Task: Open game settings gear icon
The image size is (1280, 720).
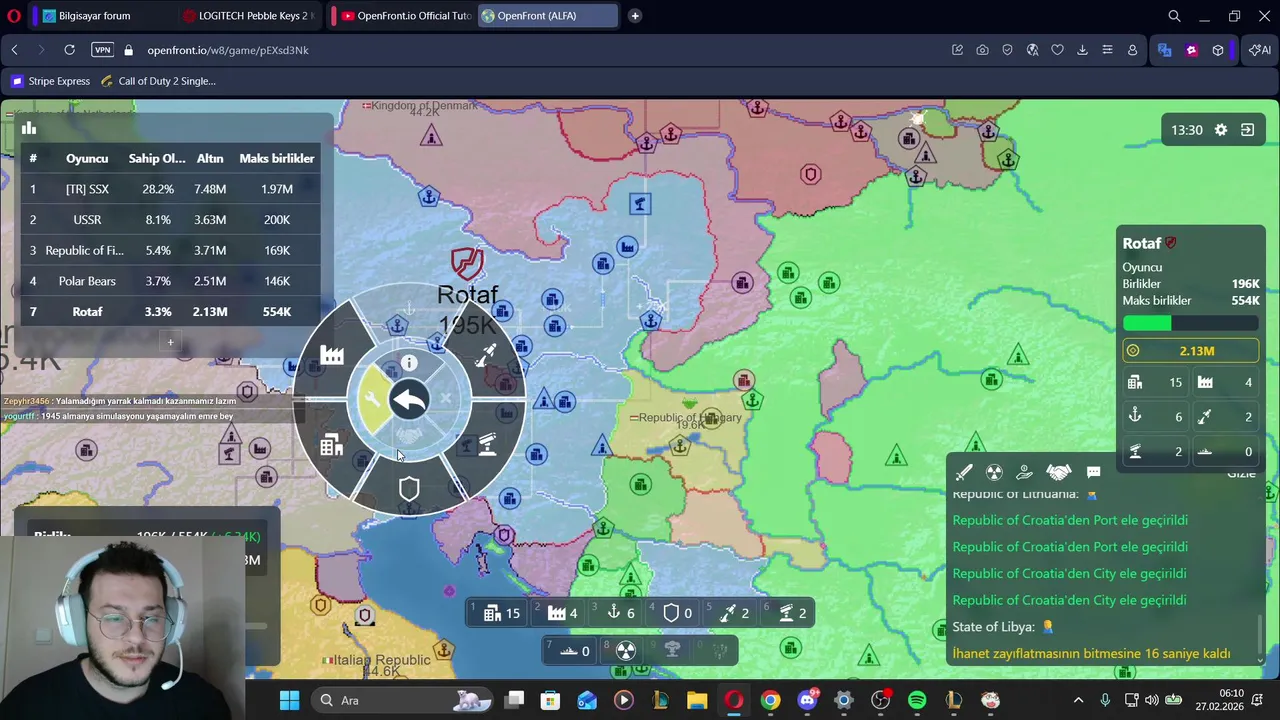Action: 1220,130
